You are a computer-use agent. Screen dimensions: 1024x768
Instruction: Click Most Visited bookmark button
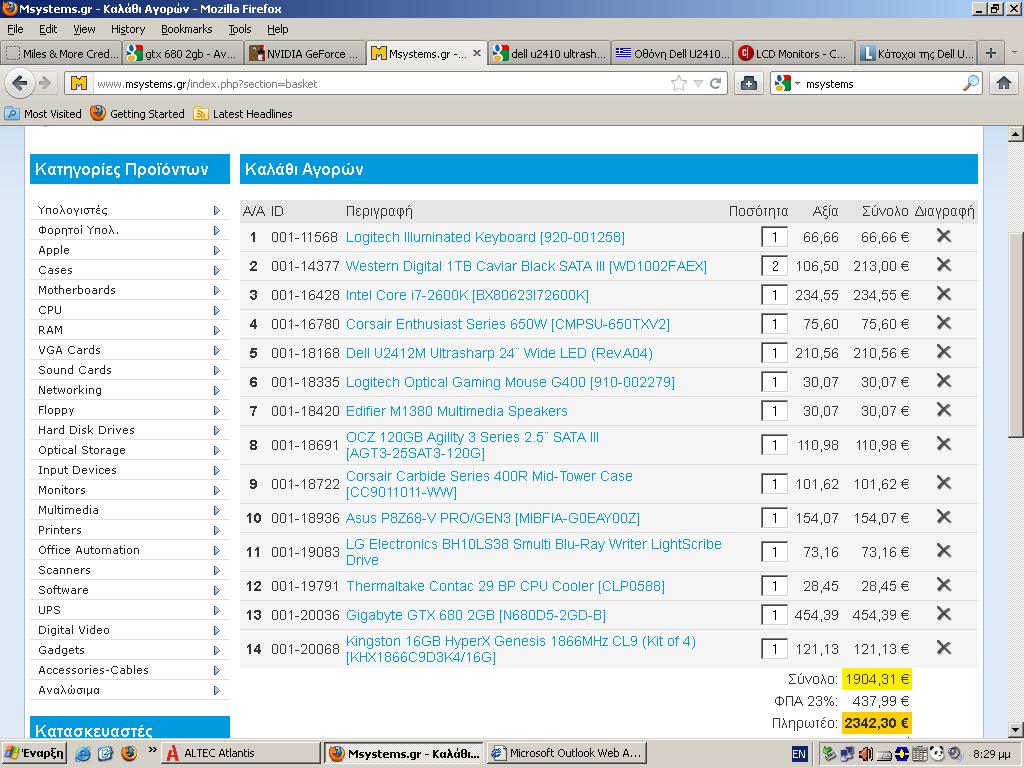pos(43,114)
